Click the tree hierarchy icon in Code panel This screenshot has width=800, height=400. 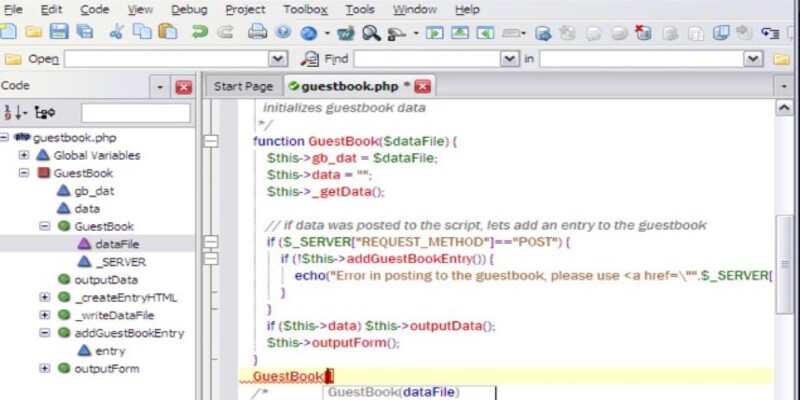(x=45, y=112)
